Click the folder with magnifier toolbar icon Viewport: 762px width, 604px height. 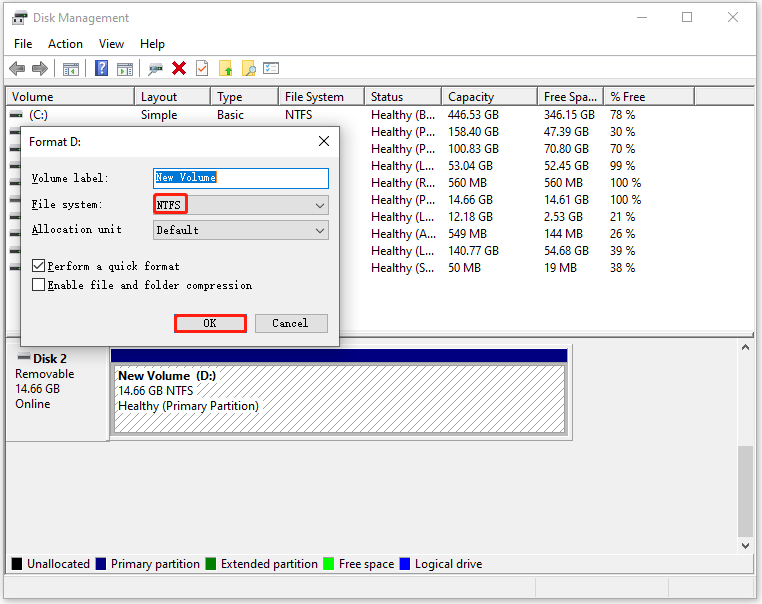pos(248,68)
